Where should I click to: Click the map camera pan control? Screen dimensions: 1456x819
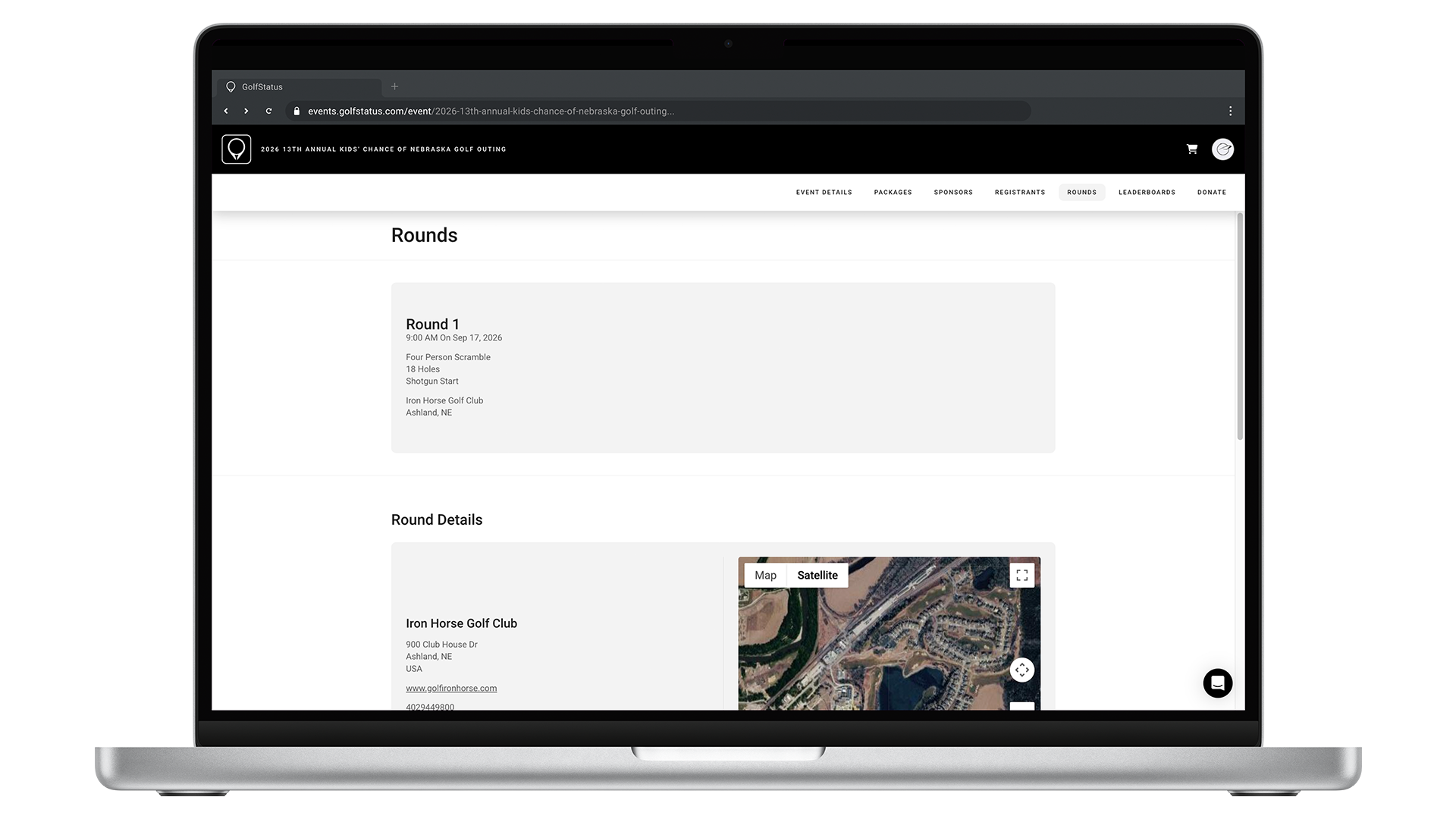point(1022,670)
